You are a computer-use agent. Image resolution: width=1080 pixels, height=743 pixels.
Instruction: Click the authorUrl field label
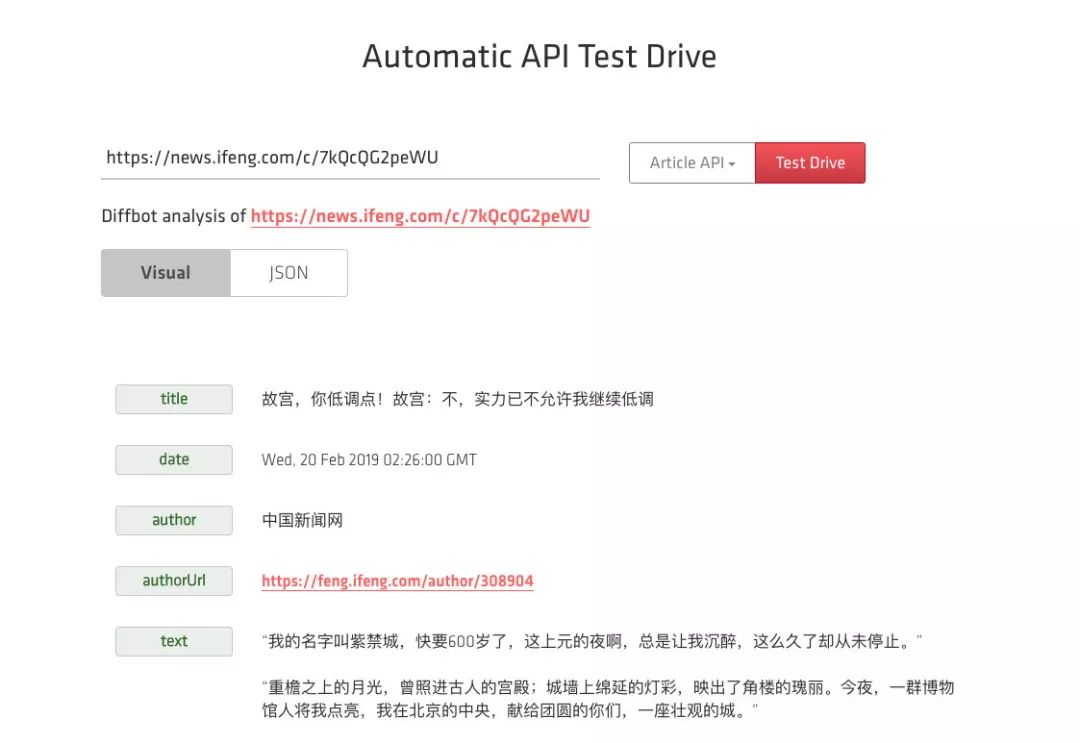coord(174,581)
